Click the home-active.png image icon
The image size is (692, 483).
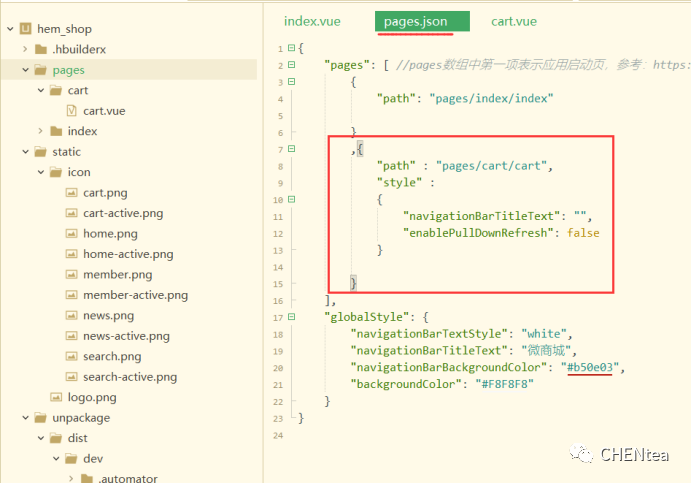(x=72, y=254)
